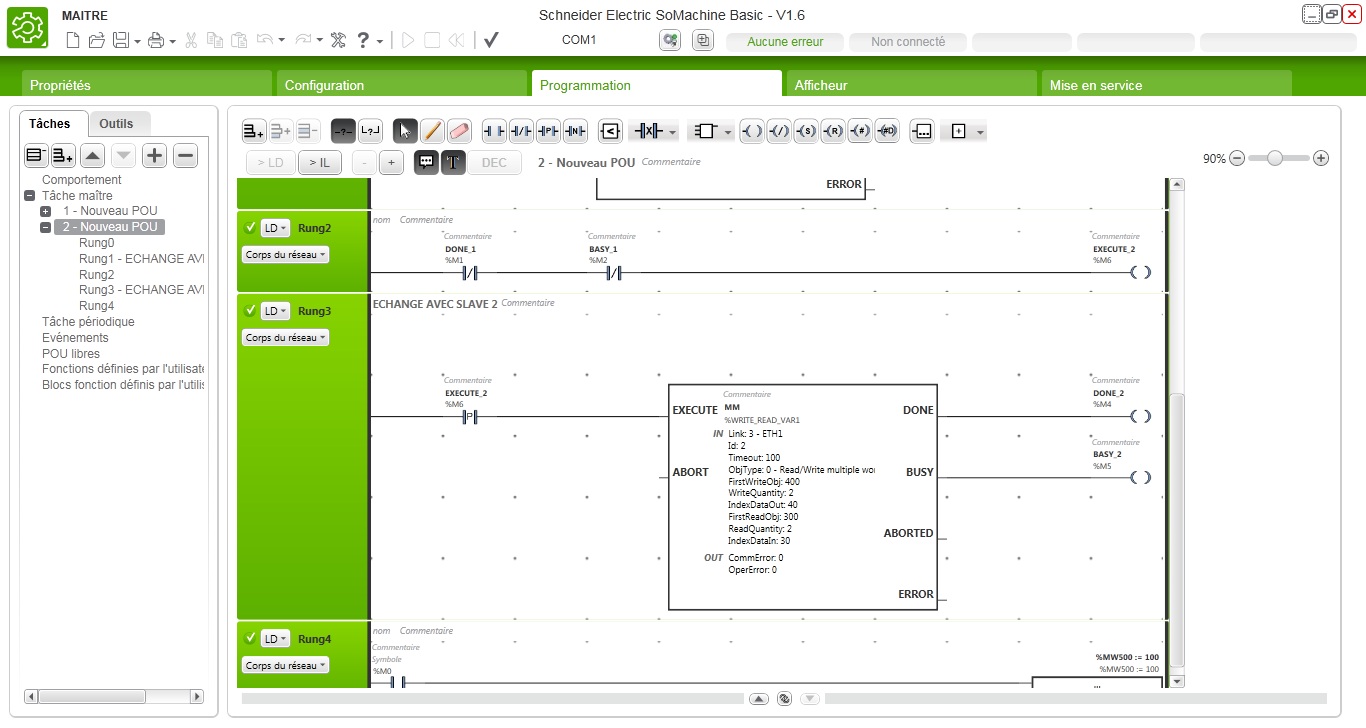Insert a normally closed contact
The height and width of the screenshot is (728, 1366).
[521, 131]
